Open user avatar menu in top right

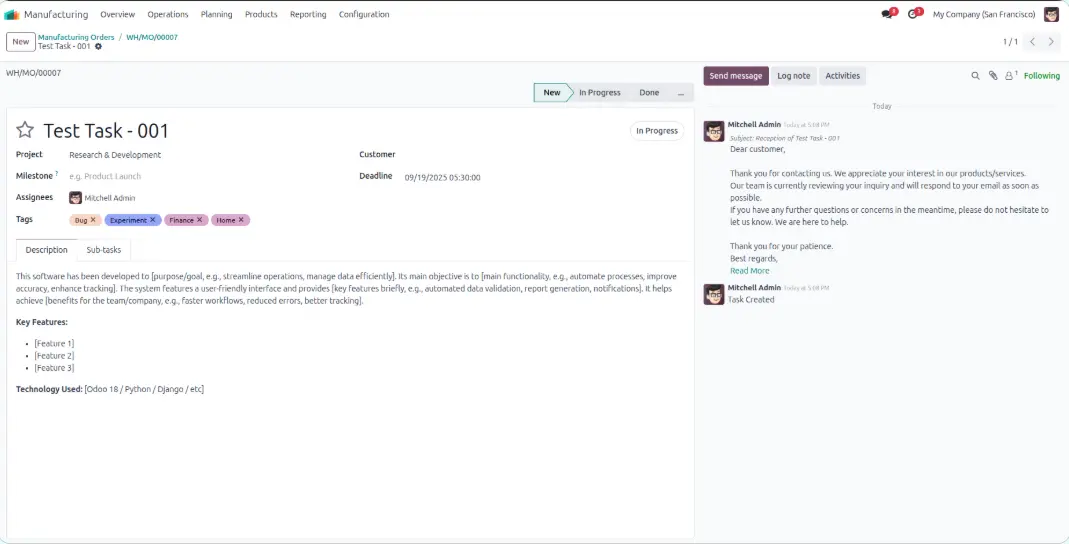click(1051, 15)
